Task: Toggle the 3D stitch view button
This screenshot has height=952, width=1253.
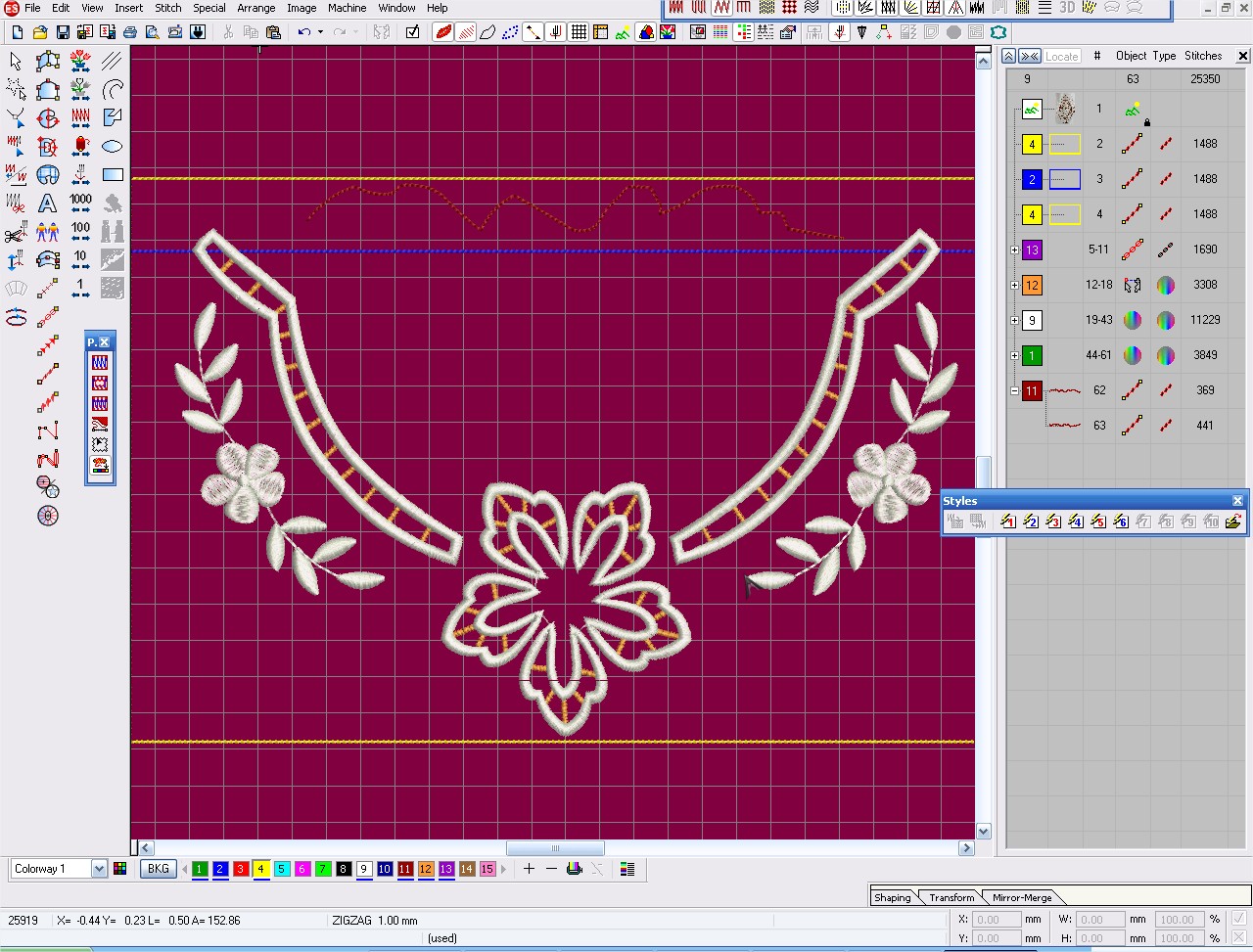Action: pyautogui.click(x=1066, y=8)
